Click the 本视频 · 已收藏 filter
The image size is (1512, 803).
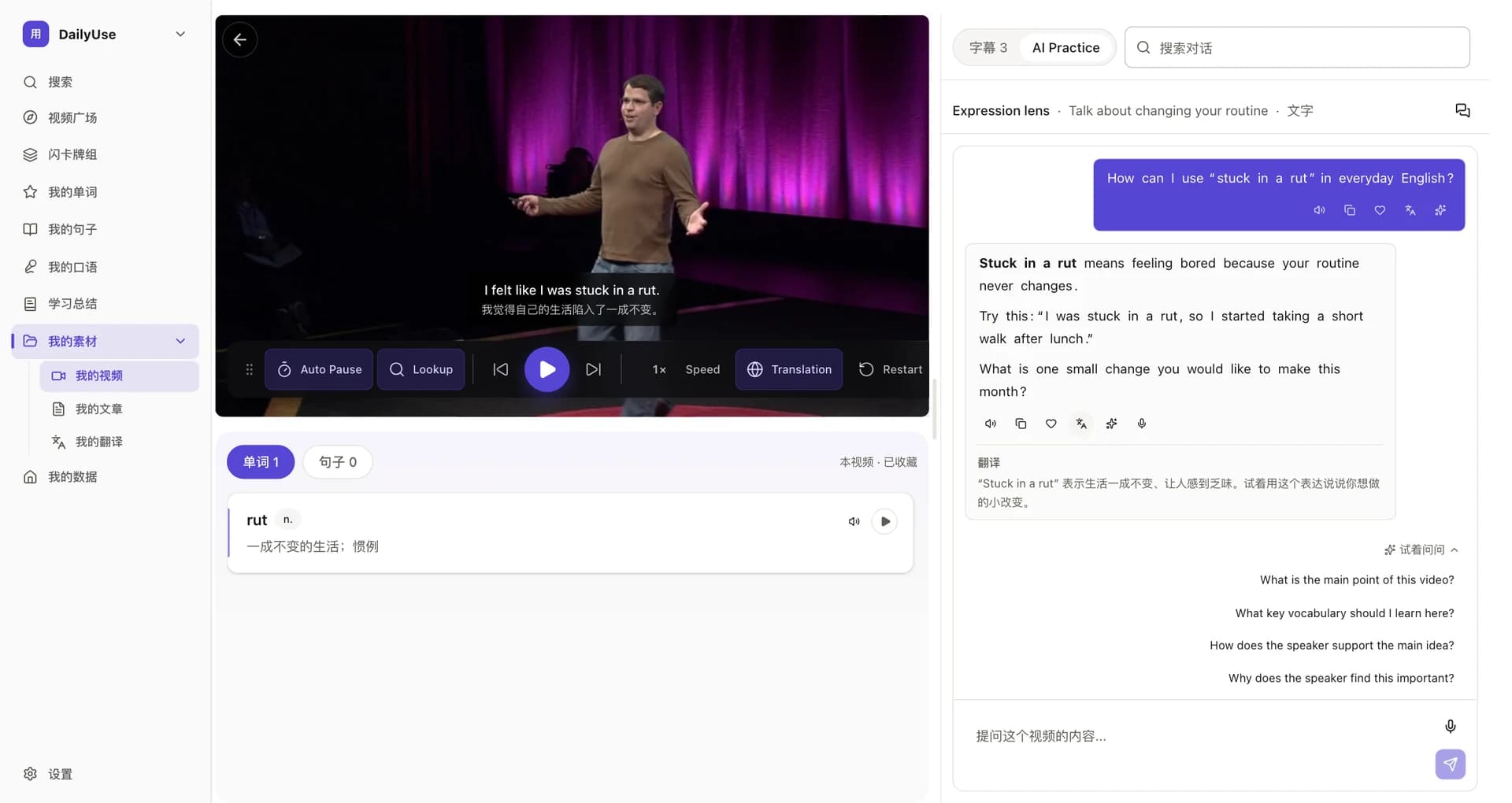(x=878, y=462)
